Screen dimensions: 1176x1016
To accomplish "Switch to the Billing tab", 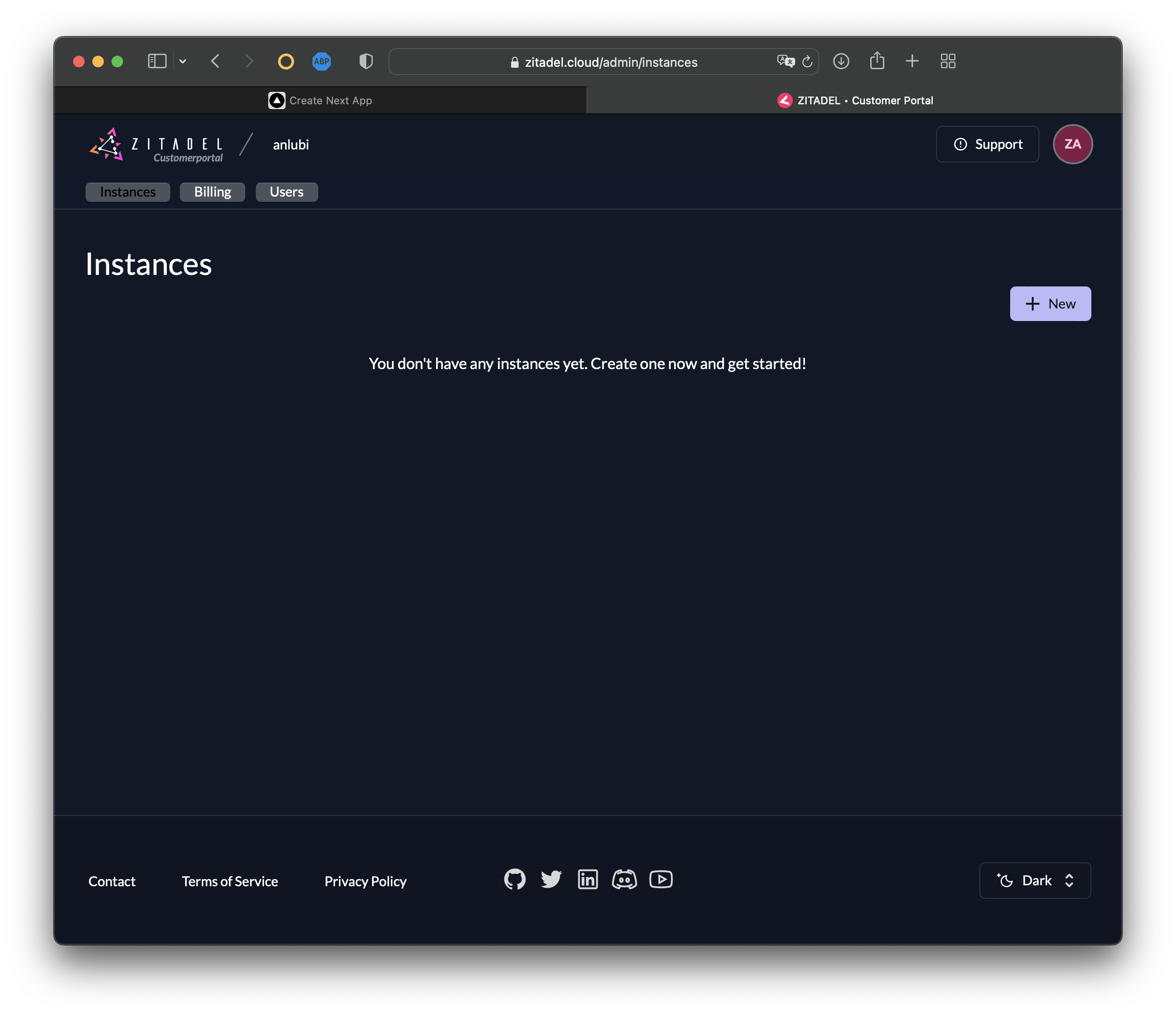I will 213,192.
